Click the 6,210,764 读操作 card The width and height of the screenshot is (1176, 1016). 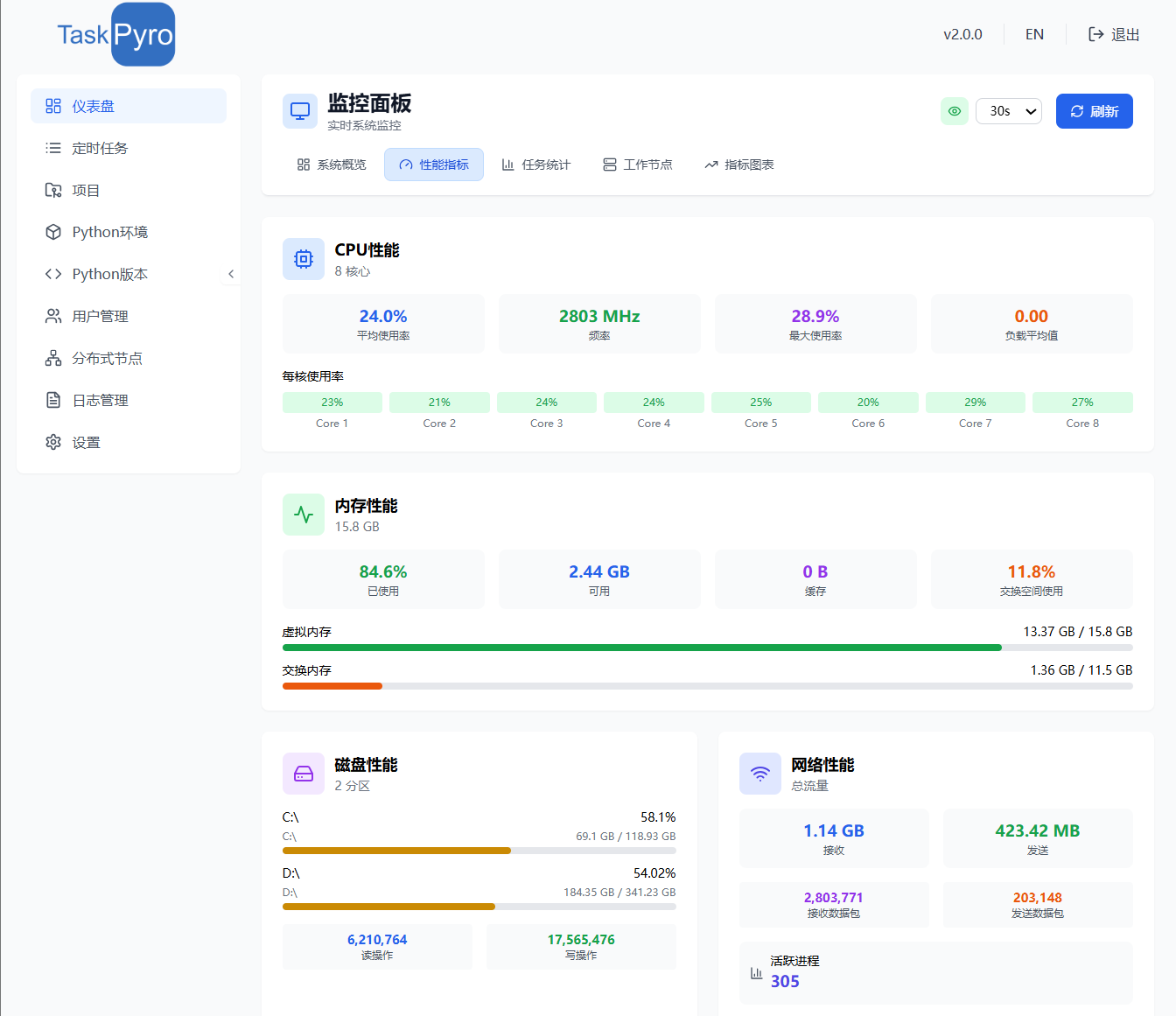coord(377,947)
